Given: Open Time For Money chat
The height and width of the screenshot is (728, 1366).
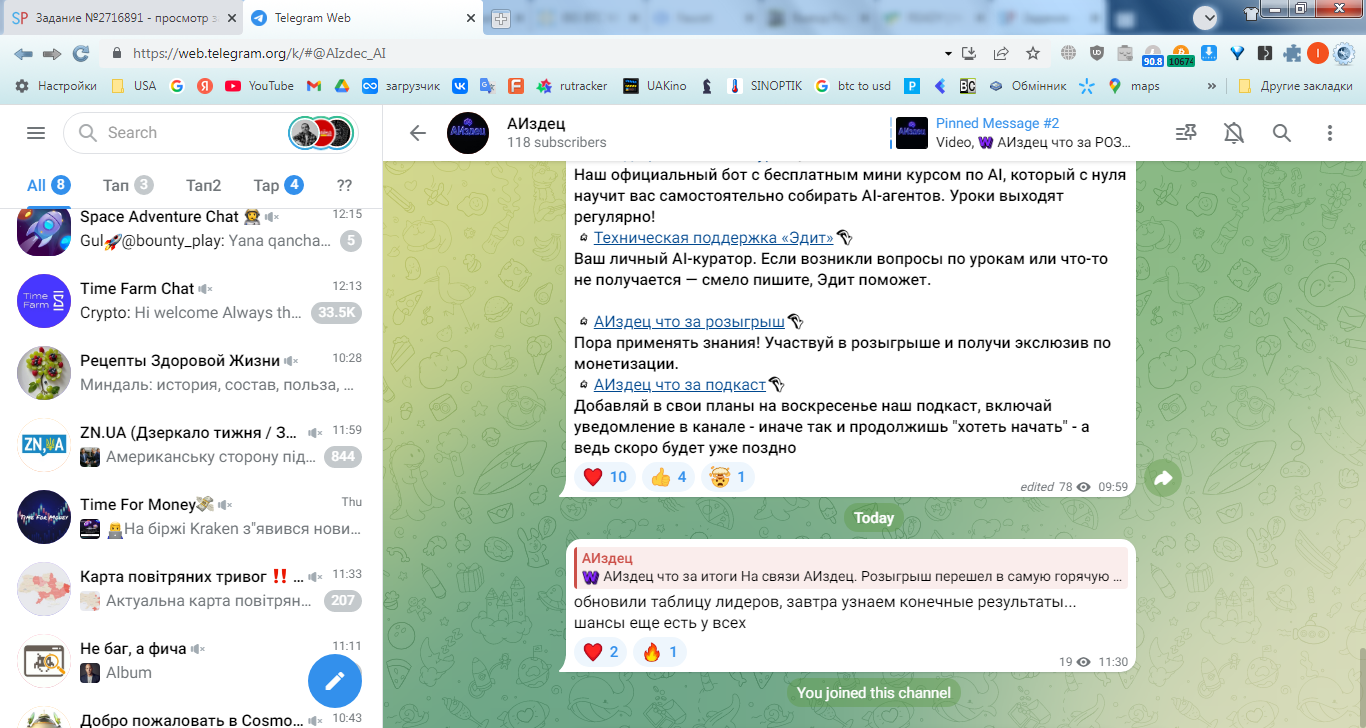Looking at the screenshot, I should [x=191, y=517].
